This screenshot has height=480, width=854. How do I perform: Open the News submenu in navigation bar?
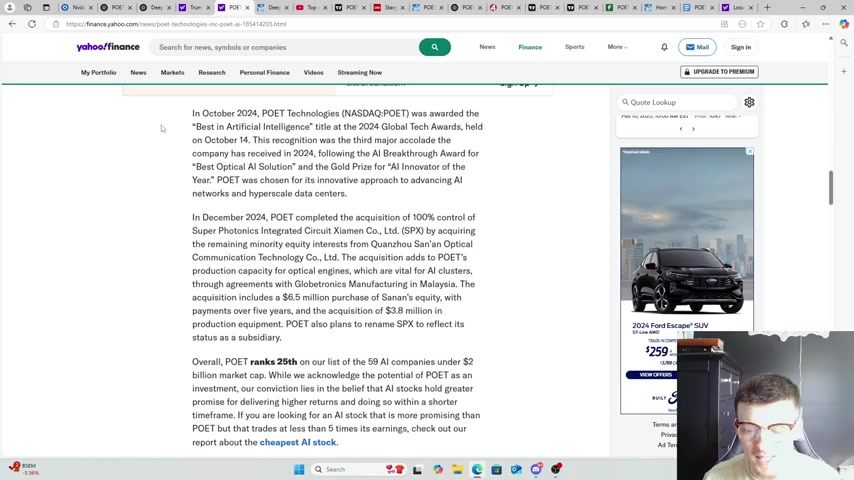(x=138, y=72)
